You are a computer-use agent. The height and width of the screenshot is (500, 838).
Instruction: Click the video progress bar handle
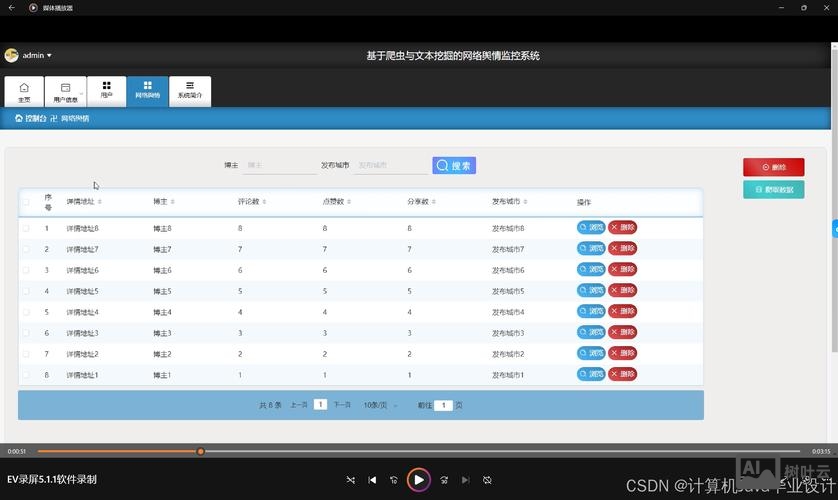point(200,451)
